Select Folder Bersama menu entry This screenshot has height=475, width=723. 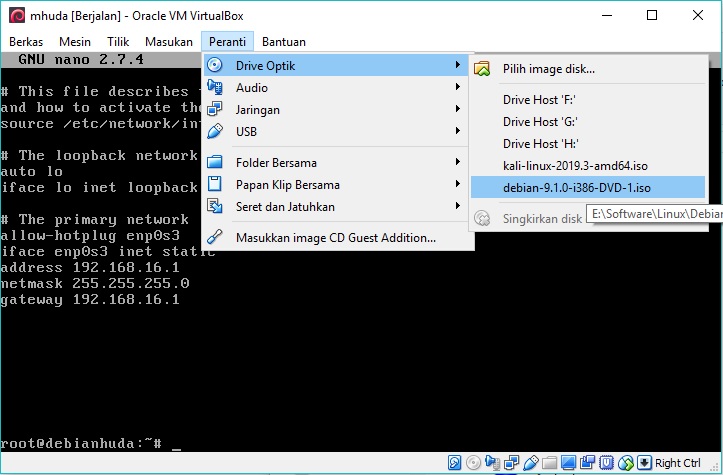pyautogui.click(x=335, y=162)
